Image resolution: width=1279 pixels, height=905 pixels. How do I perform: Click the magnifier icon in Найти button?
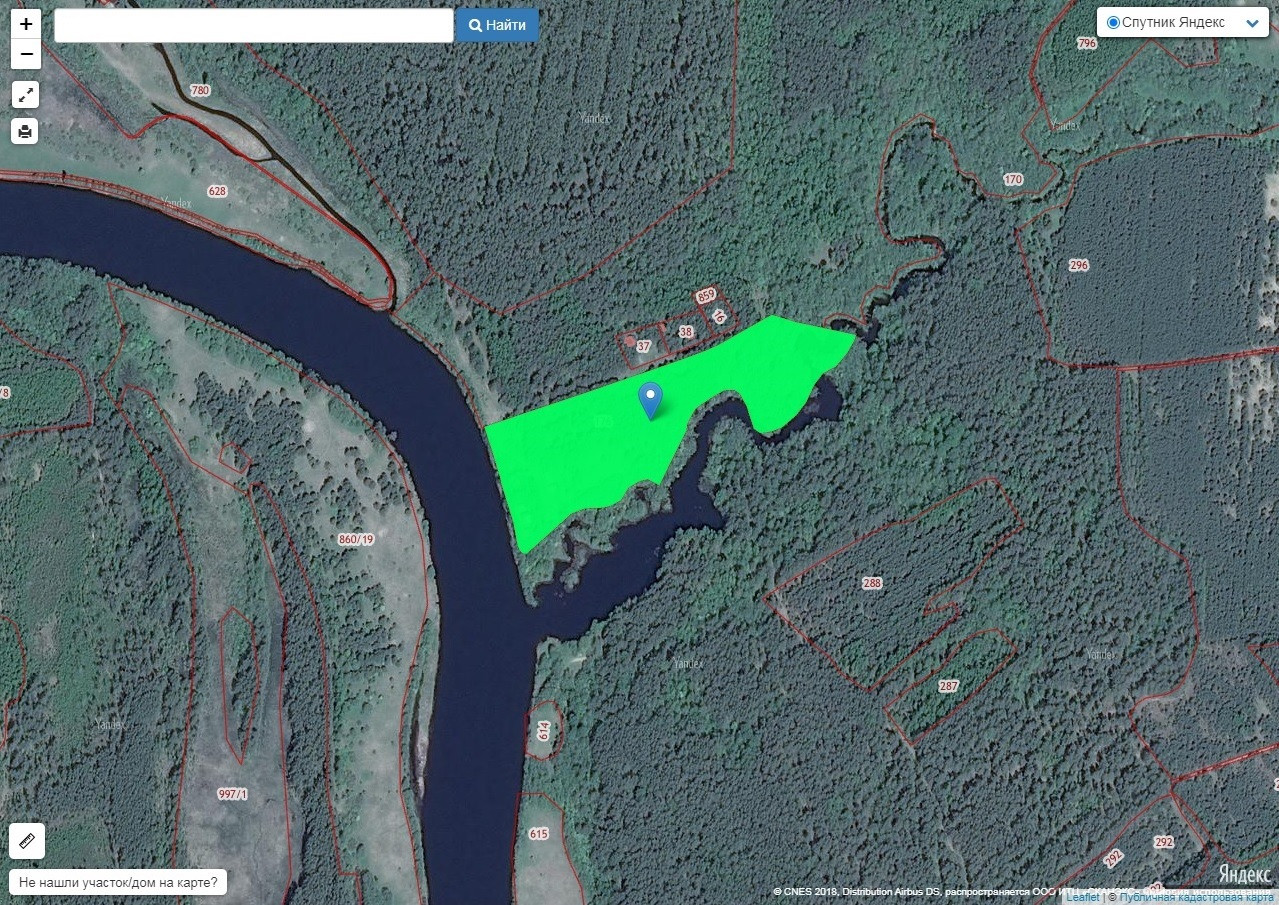(476, 26)
